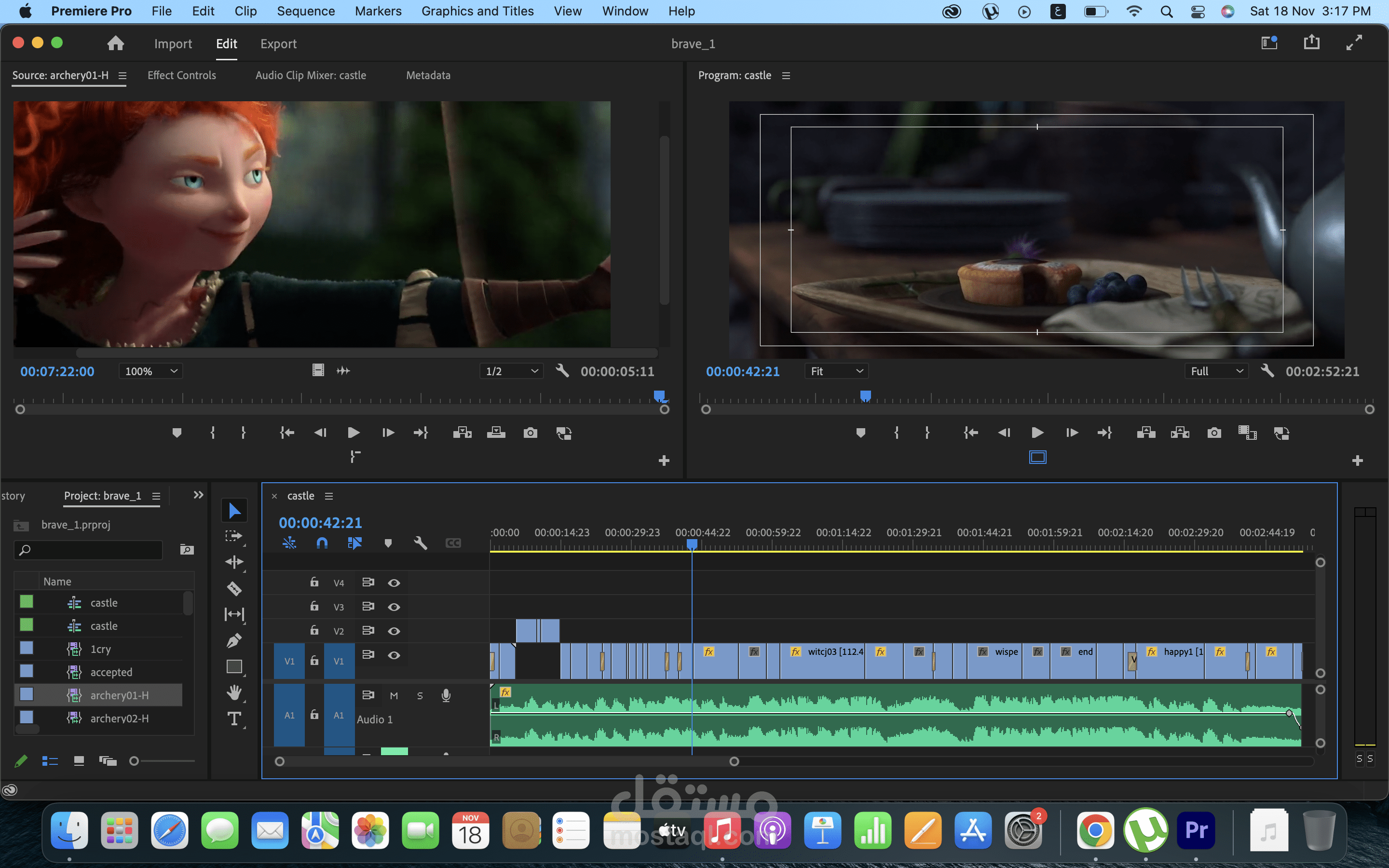Toggle V1 track visibility eye
The width and height of the screenshot is (1389, 868).
pyautogui.click(x=394, y=655)
